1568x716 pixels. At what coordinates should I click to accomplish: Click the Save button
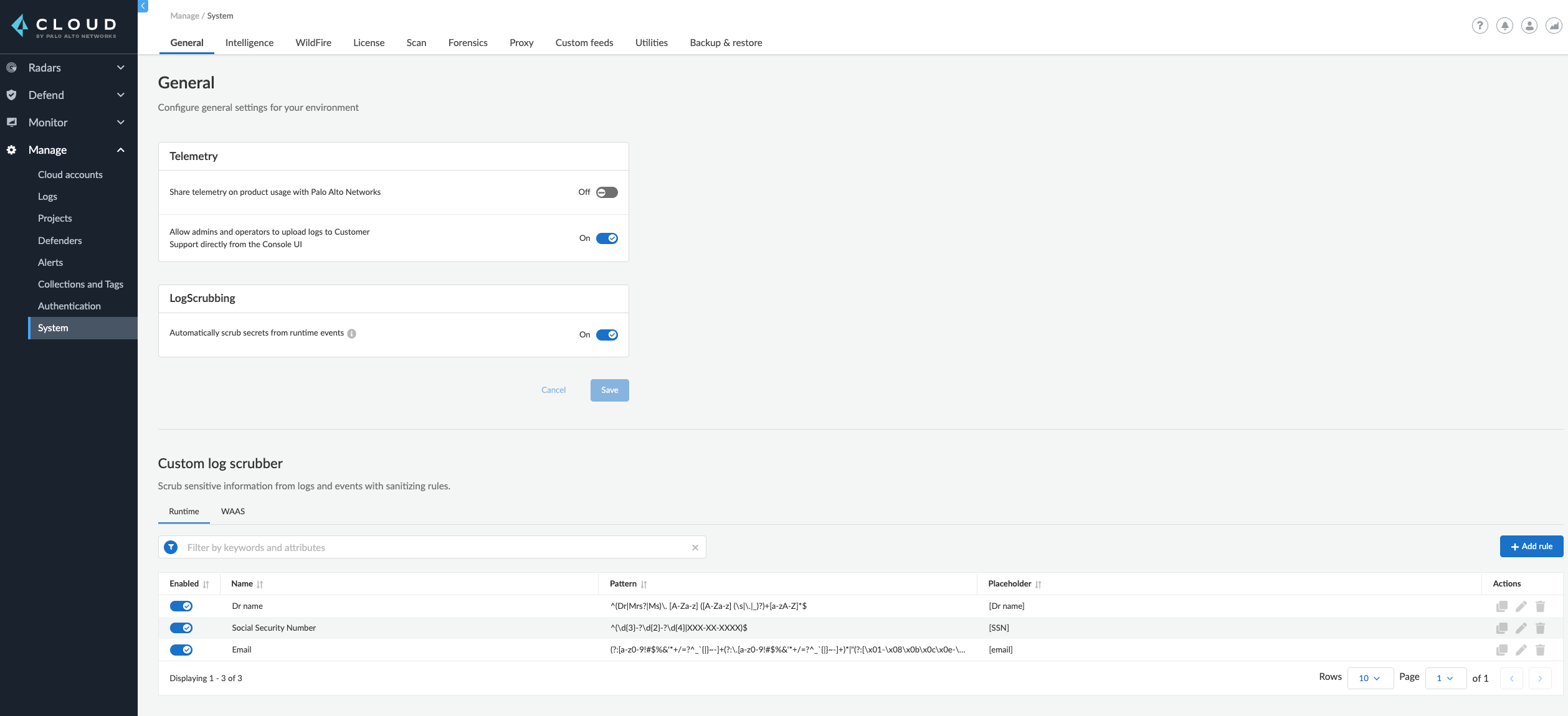(609, 390)
